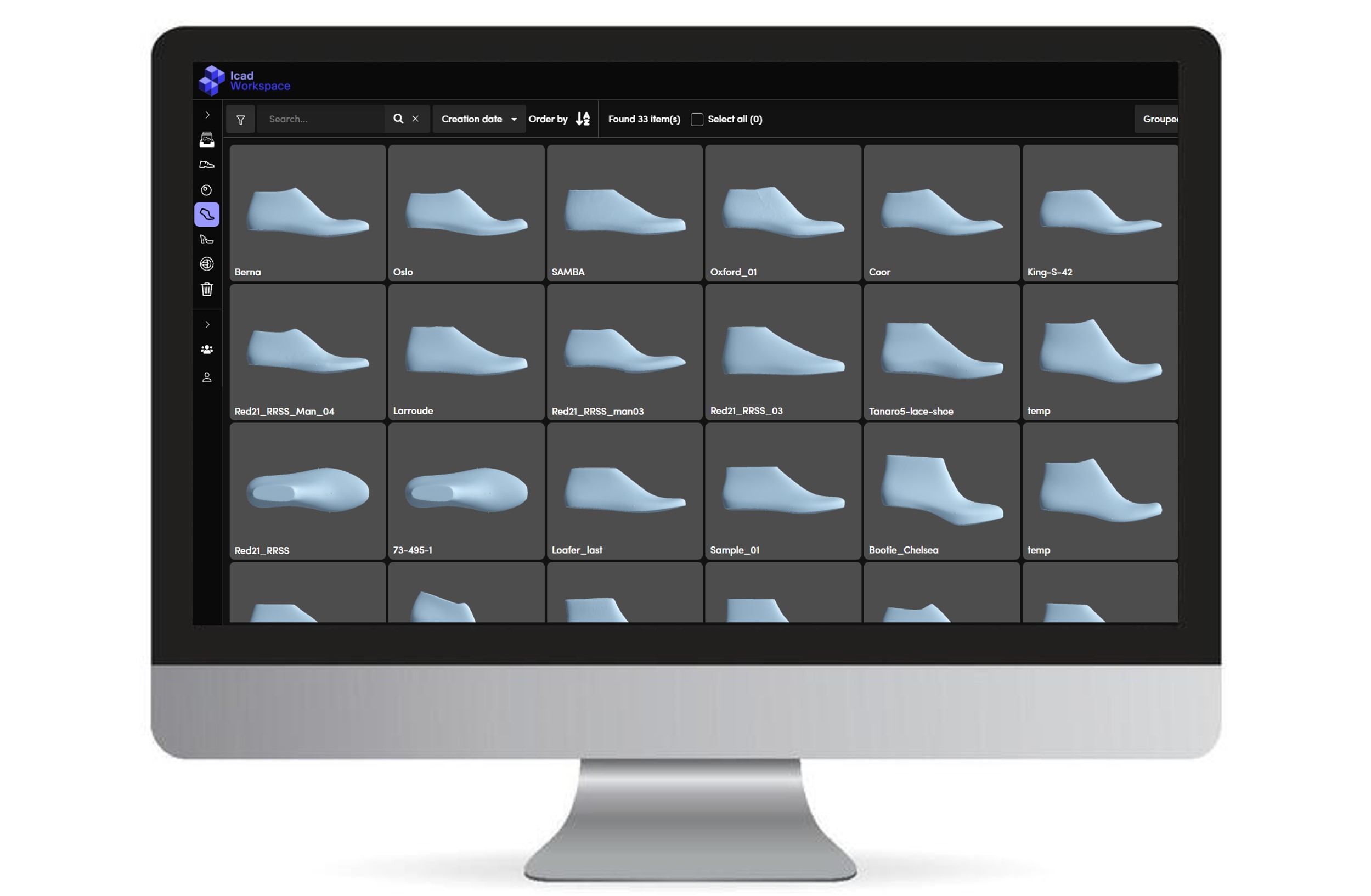Open the team members panel
Image resolution: width=1371 pixels, height=896 pixels.
point(207,349)
